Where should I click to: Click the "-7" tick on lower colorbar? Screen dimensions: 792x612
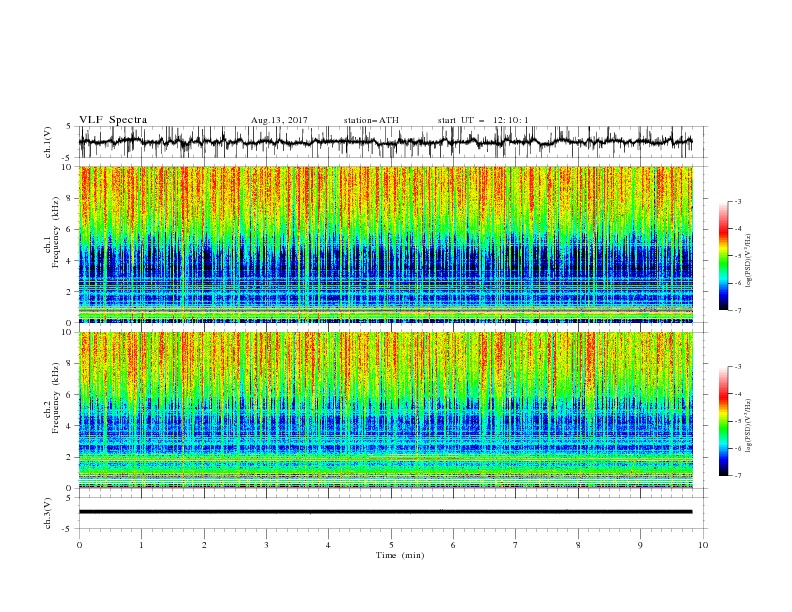(738, 476)
